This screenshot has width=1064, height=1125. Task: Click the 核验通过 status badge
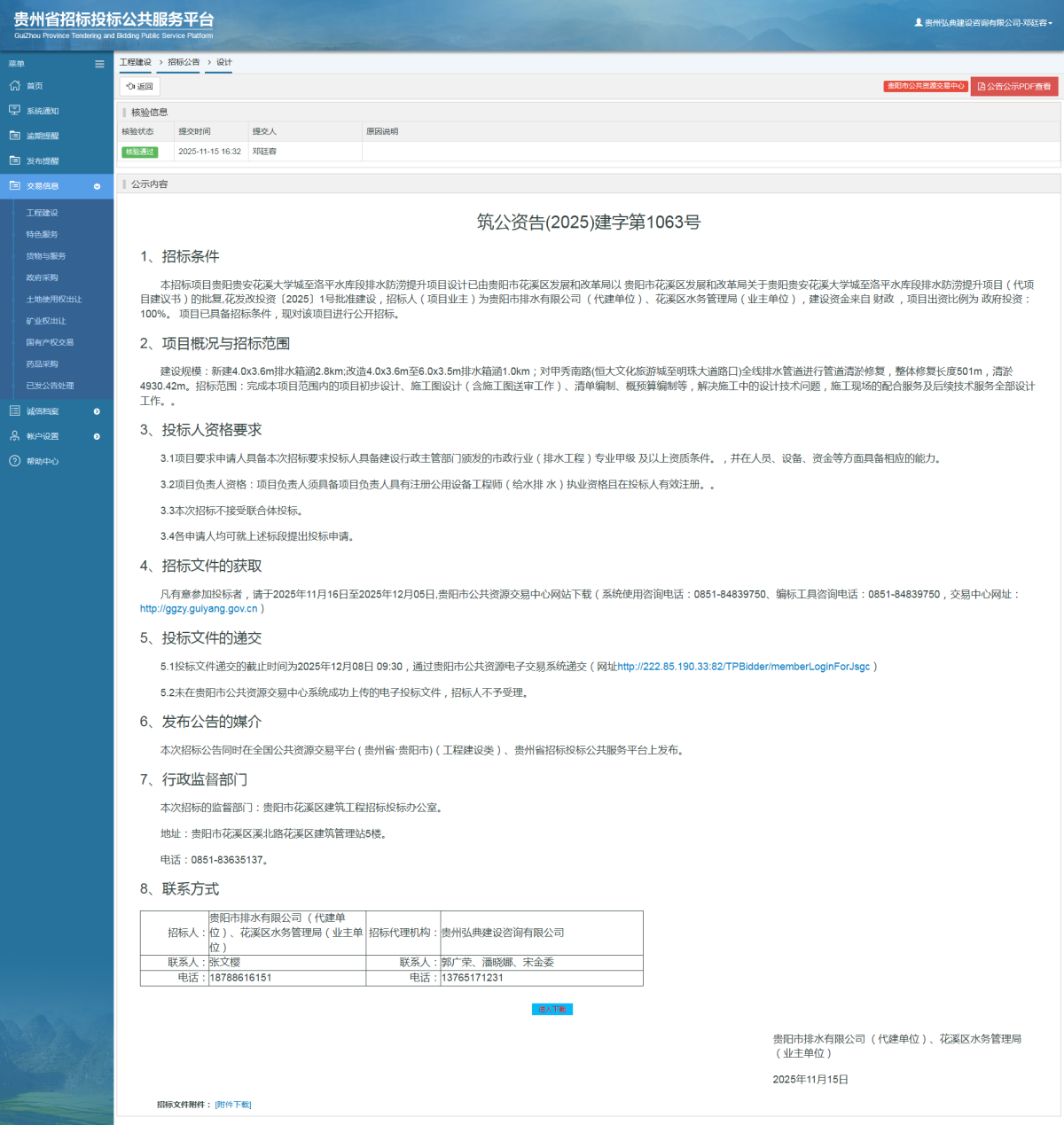(140, 152)
